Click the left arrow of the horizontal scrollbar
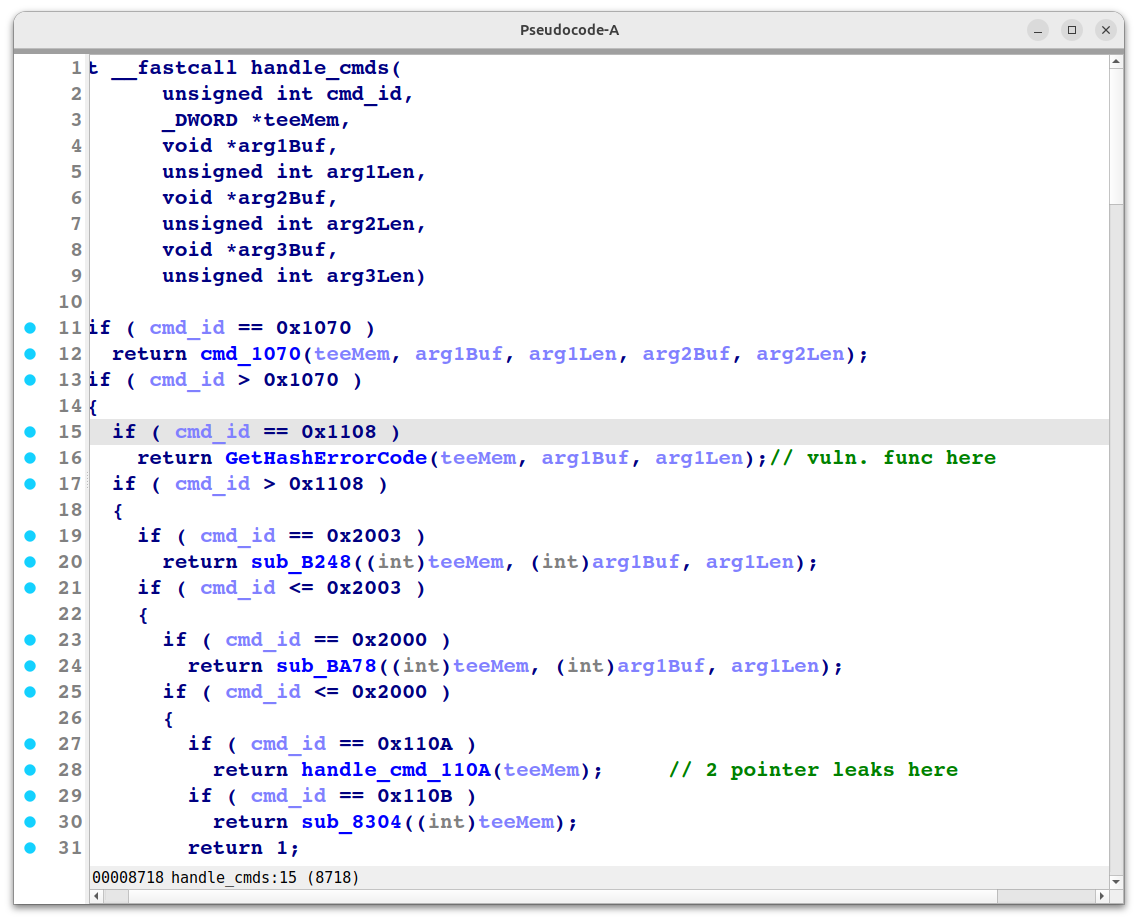 tap(95, 897)
